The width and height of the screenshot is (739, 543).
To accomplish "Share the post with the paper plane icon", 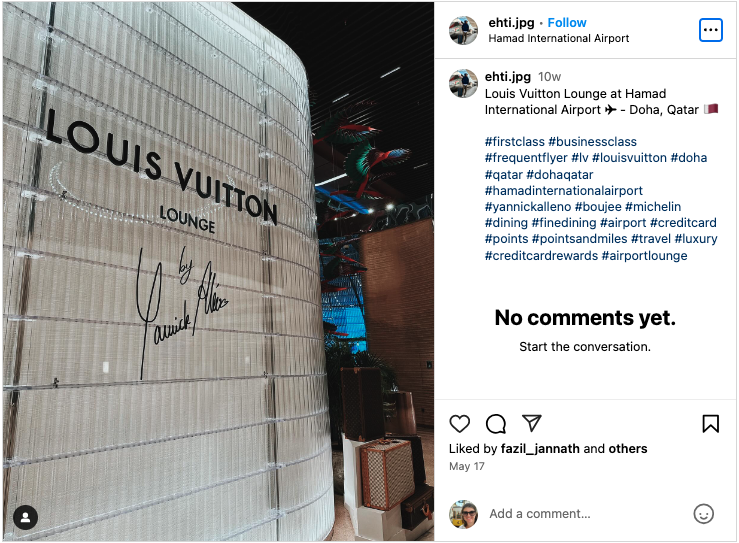I will 532,423.
